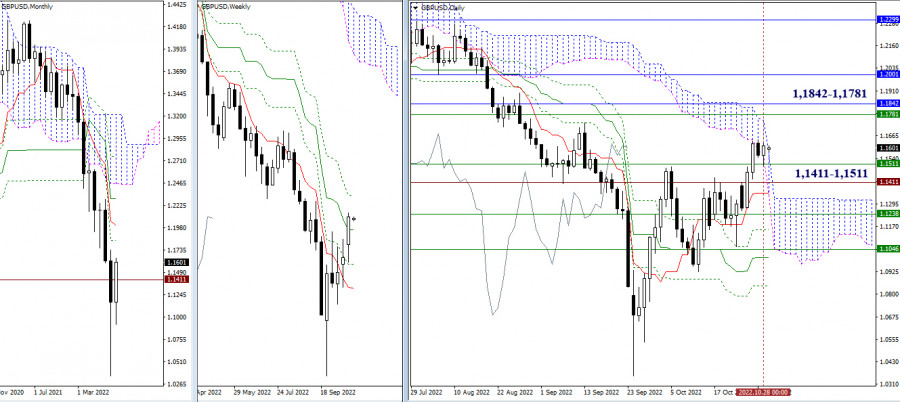This screenshot has height=402, width=900.
Task: Click the 1.2001 blue level label on Daily chart
Action: click(x=889, y=75)
